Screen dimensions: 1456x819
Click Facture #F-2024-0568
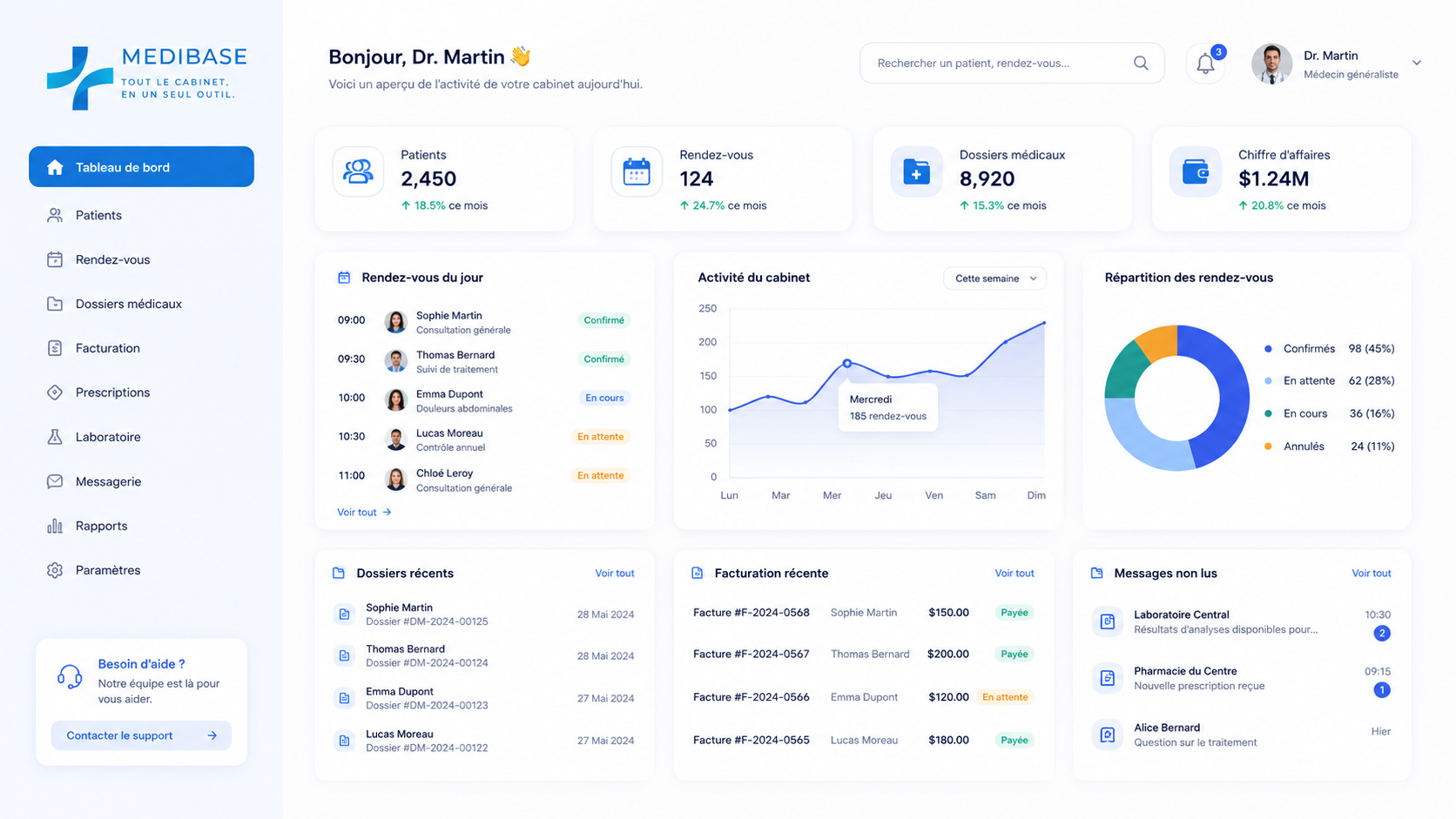click(752, 613)
